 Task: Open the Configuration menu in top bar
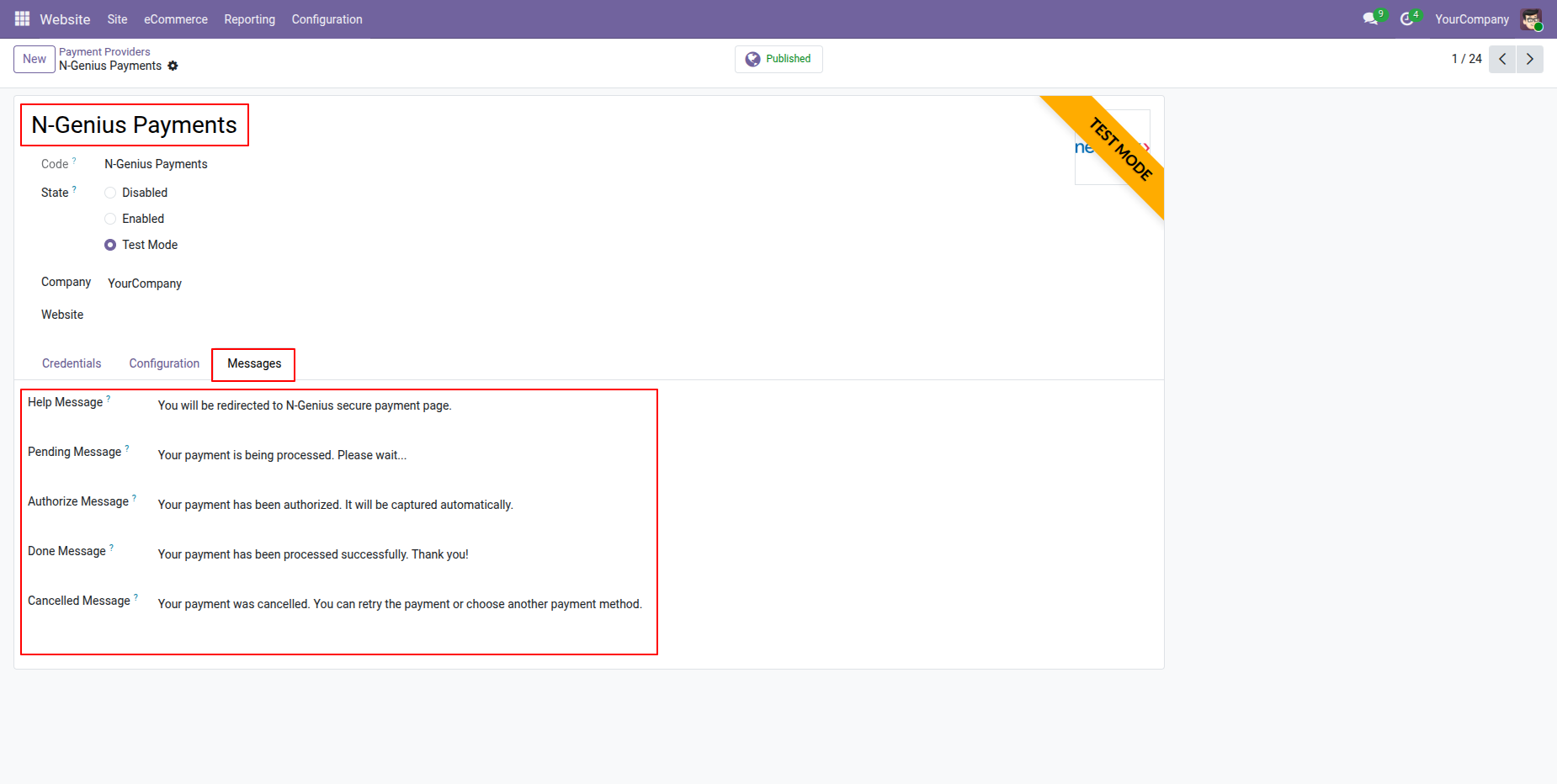[x=327, y=19]
